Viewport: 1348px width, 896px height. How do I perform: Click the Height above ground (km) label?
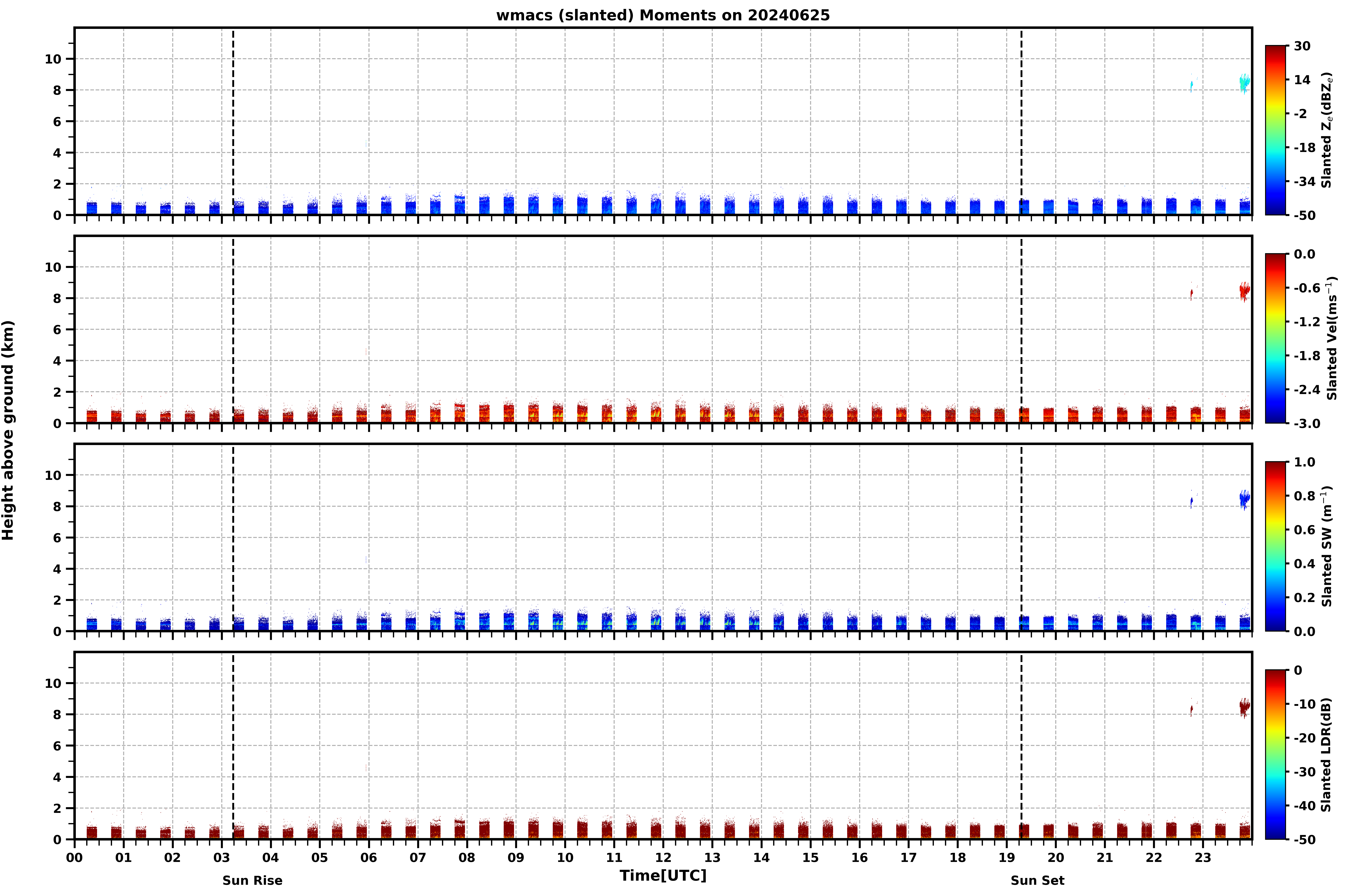(x=8, y=430)
